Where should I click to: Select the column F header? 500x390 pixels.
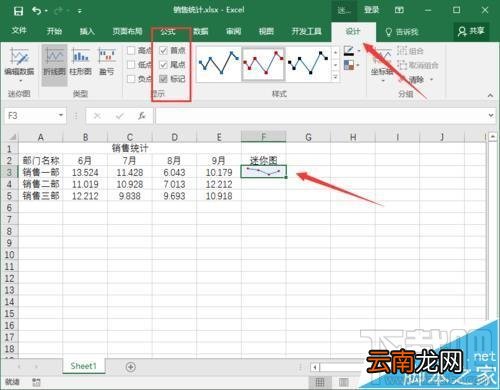pyautogui.click(x=263, y=137)
